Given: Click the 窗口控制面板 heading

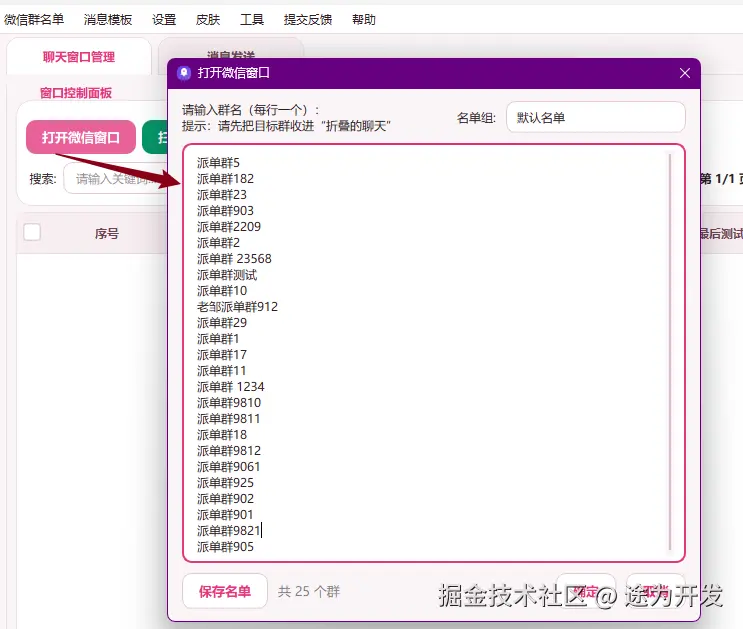Looking at the screenshot, I should (x=76, y=93).
